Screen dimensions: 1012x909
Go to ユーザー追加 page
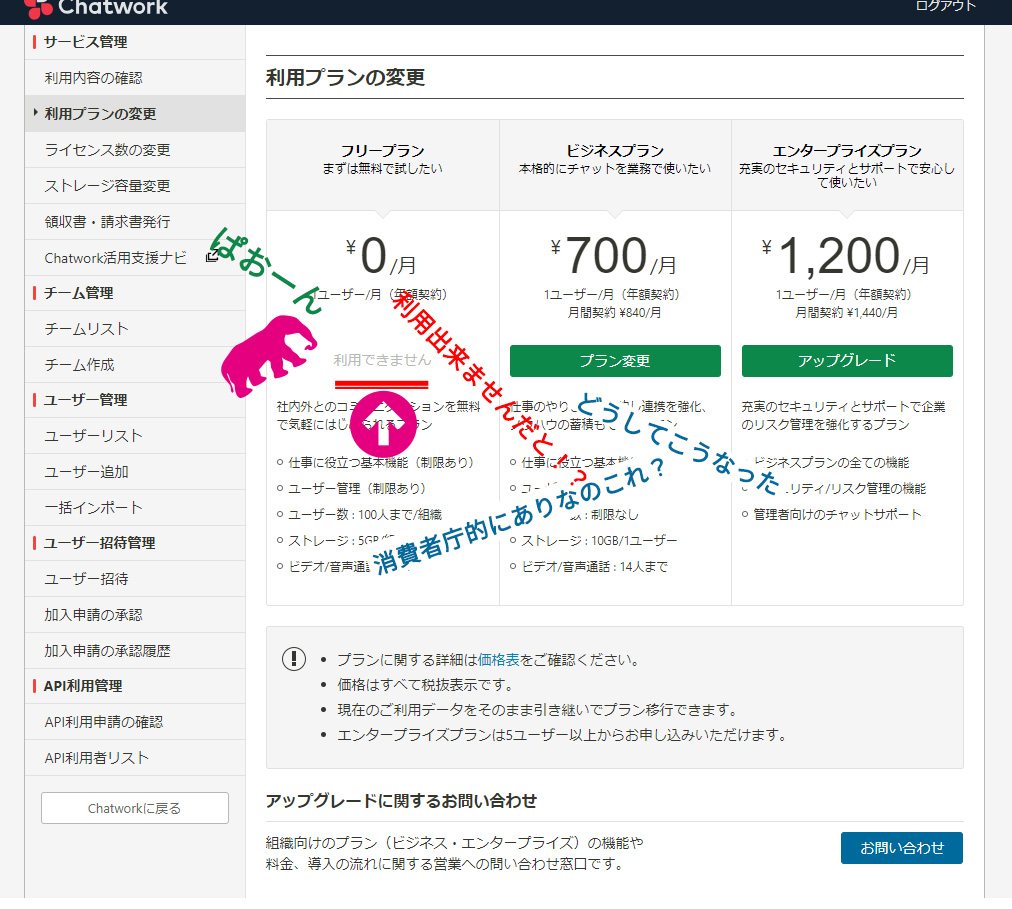point(135,472)
